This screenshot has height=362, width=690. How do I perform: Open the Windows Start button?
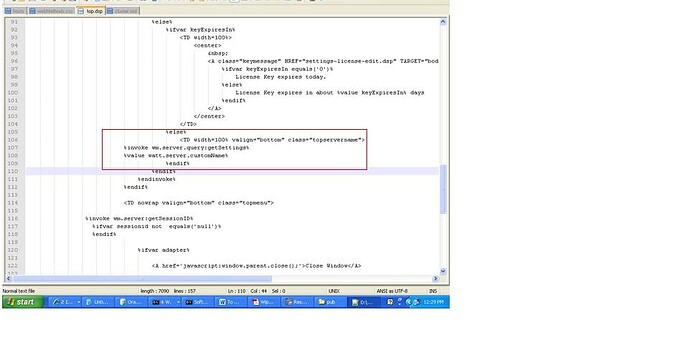click(23, 302)
